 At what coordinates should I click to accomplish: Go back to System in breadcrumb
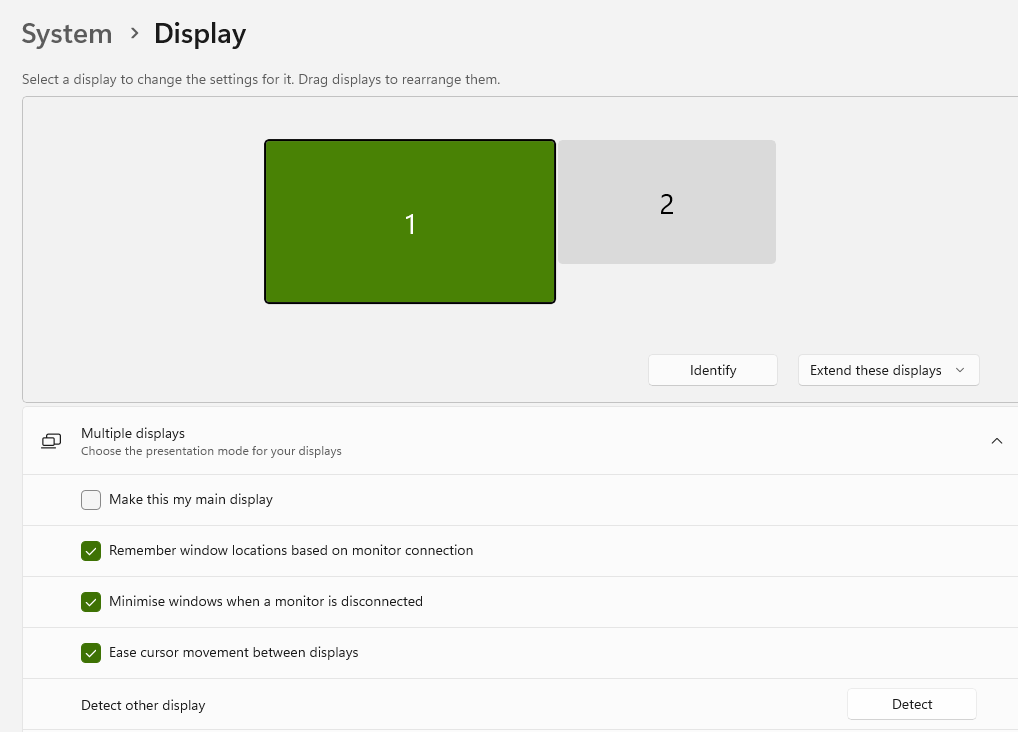coord(67,34)
